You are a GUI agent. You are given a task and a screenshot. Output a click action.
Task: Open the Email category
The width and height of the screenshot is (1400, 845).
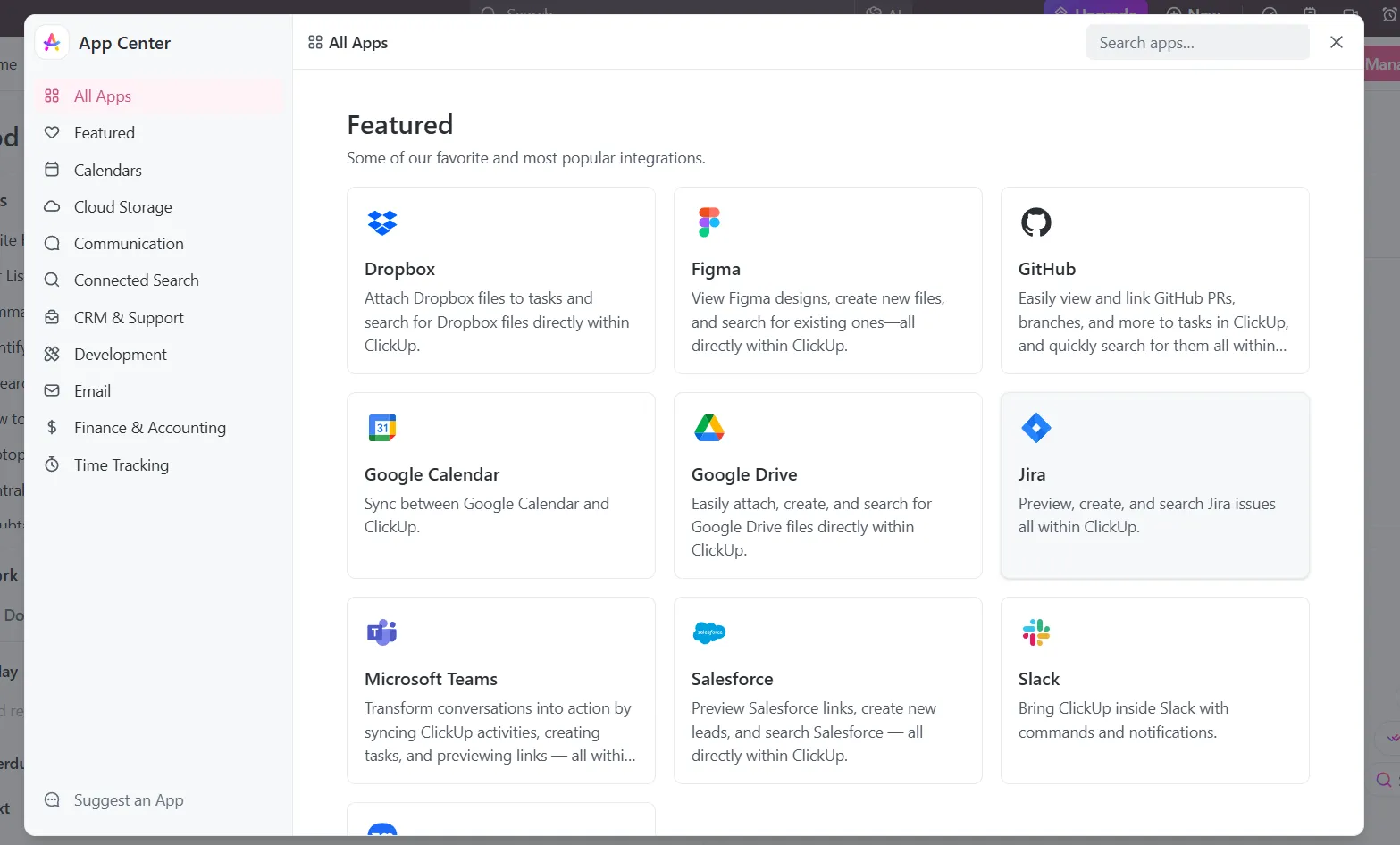[x=159, y=390]
